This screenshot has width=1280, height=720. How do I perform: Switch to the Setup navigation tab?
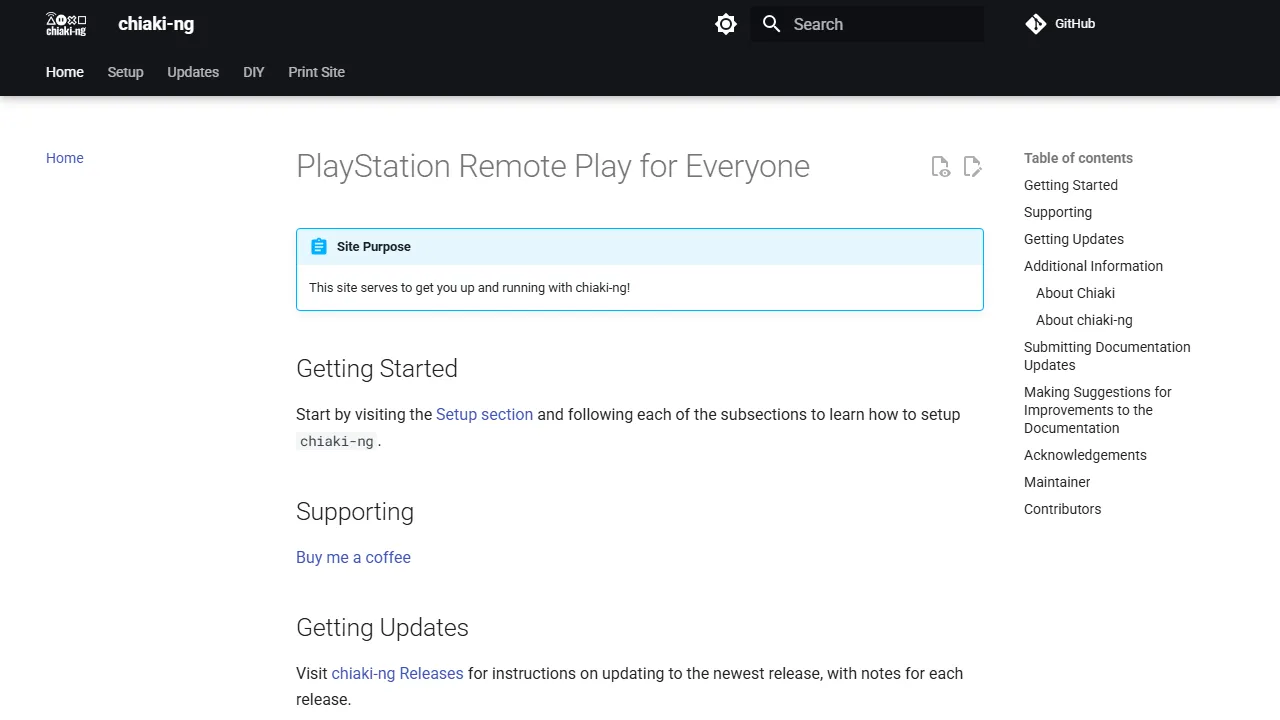[x=125, y=72]
